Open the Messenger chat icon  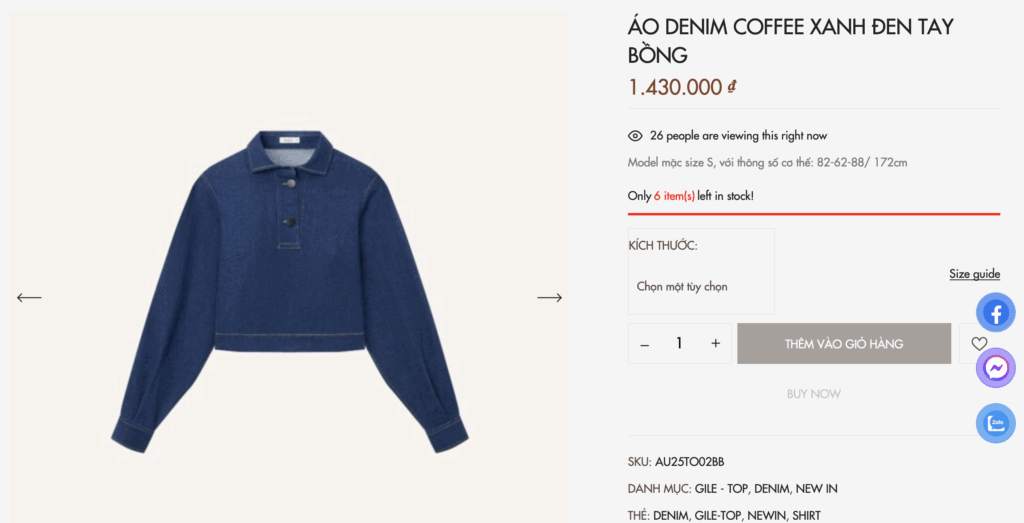[995, 368]
